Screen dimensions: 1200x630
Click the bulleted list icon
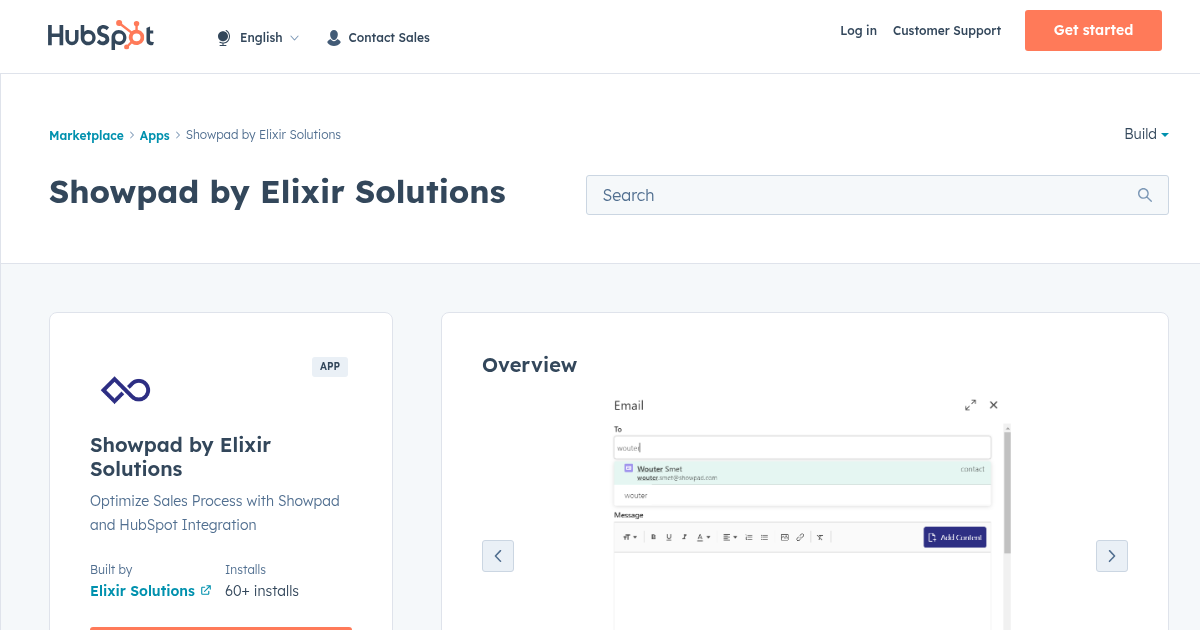pos(763,537)
